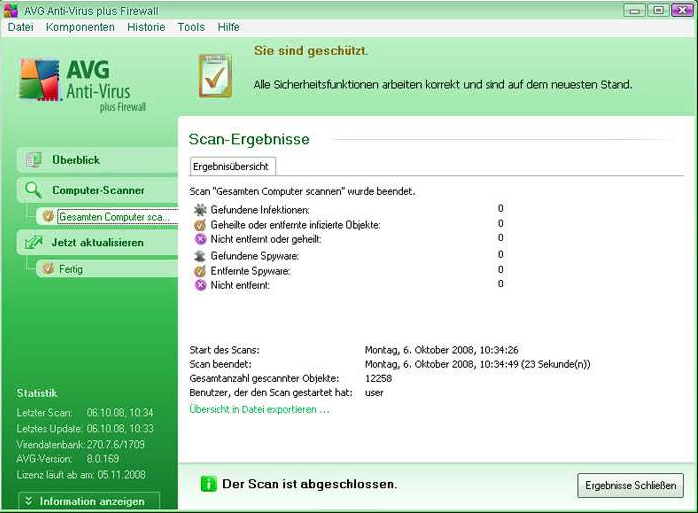Click the Gefundene Infektionen label
The height and width of the screenshot is (513, 698).
[x=260, y=210]
